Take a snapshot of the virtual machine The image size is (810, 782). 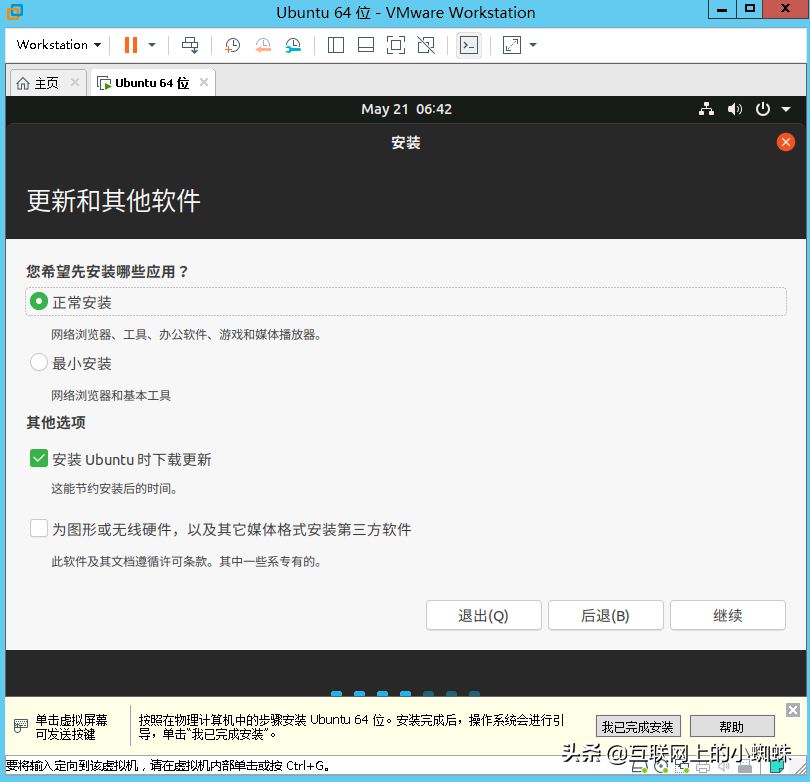point(231,45)
